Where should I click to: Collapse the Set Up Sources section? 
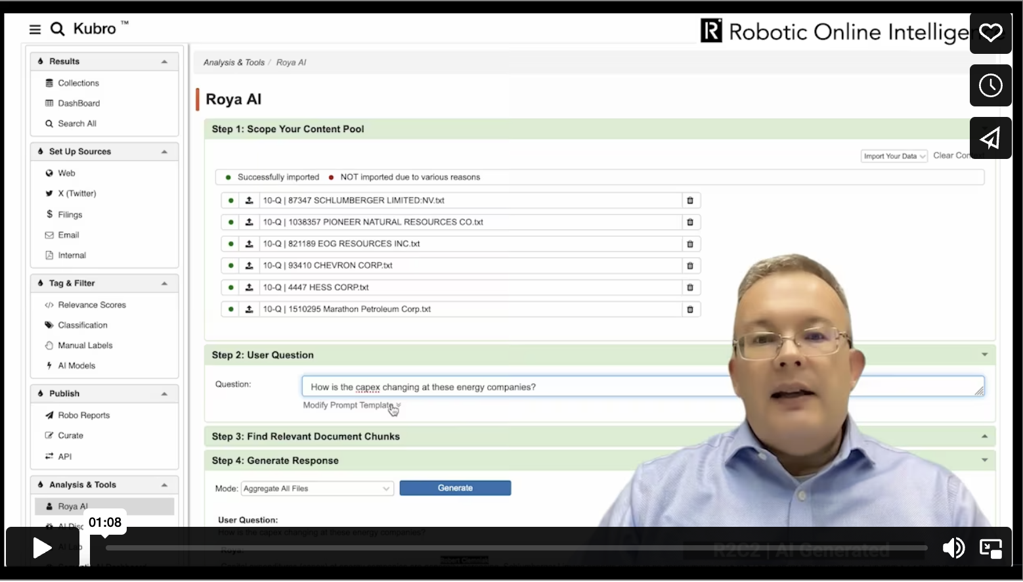click(x=164, y=151)
